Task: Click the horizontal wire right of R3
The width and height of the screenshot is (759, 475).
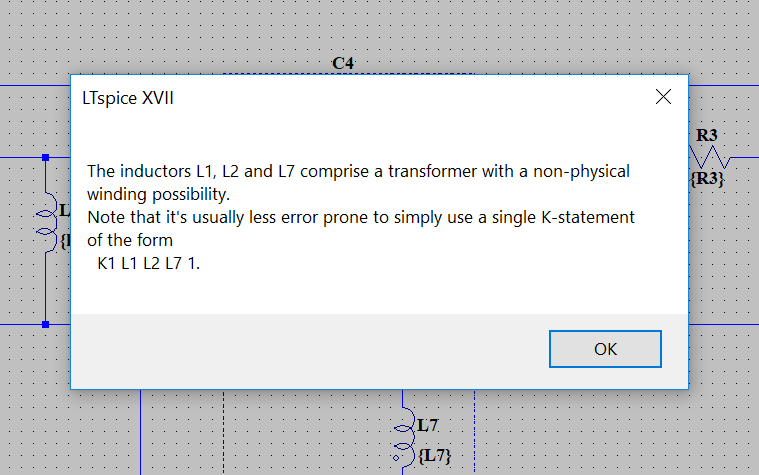Action: [x=745, y=157]
